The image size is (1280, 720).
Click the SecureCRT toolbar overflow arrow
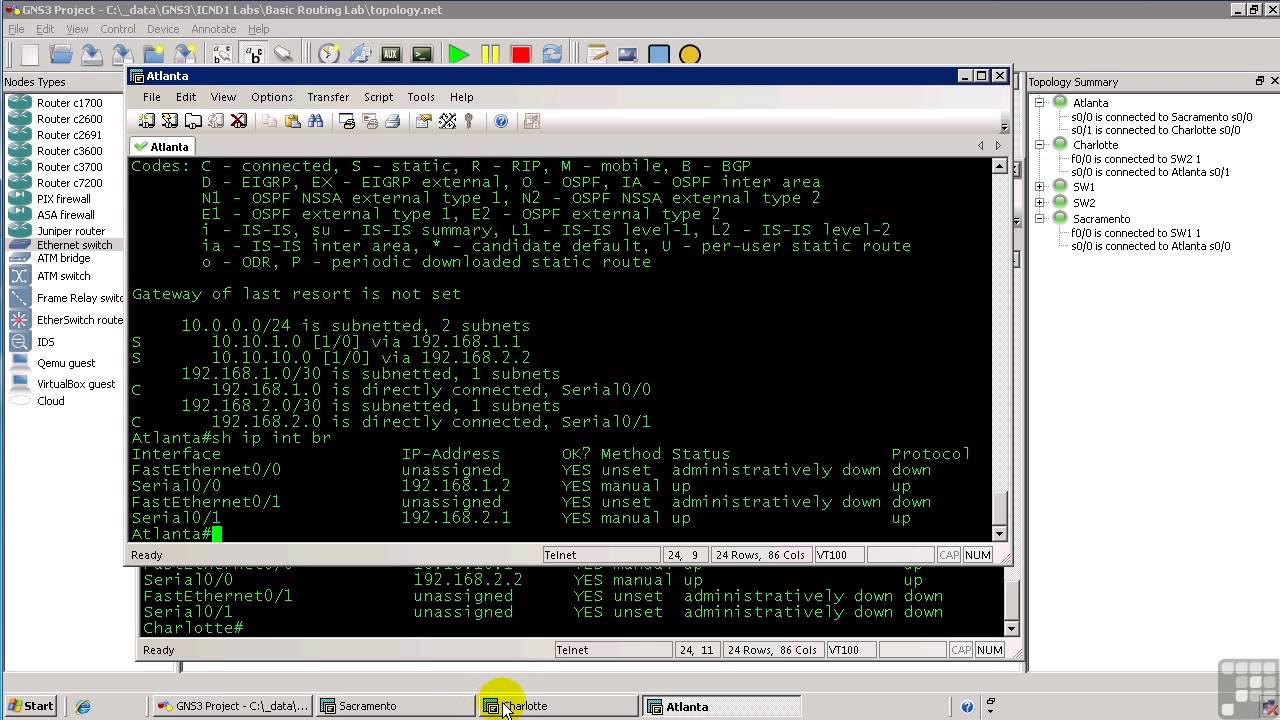1004,123
